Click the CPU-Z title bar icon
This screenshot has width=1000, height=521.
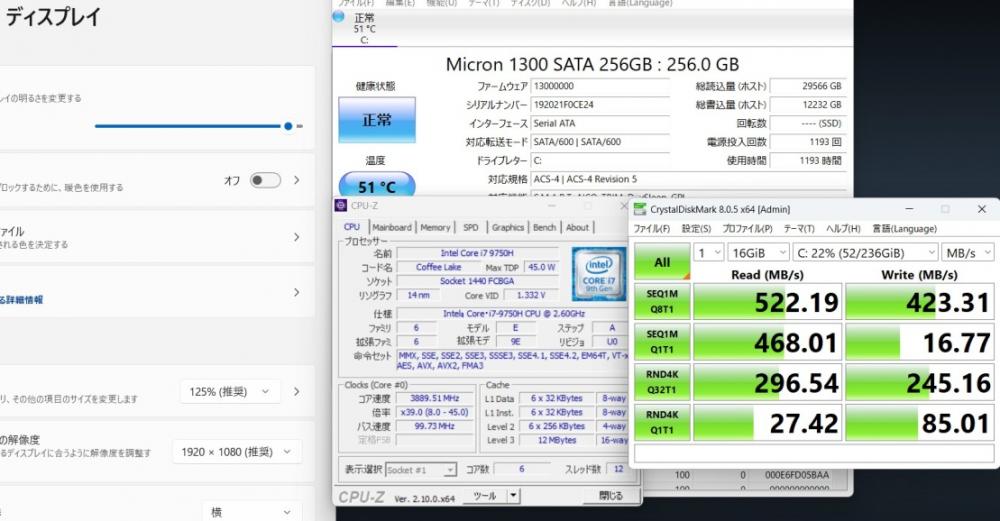(x=341, y=205)
